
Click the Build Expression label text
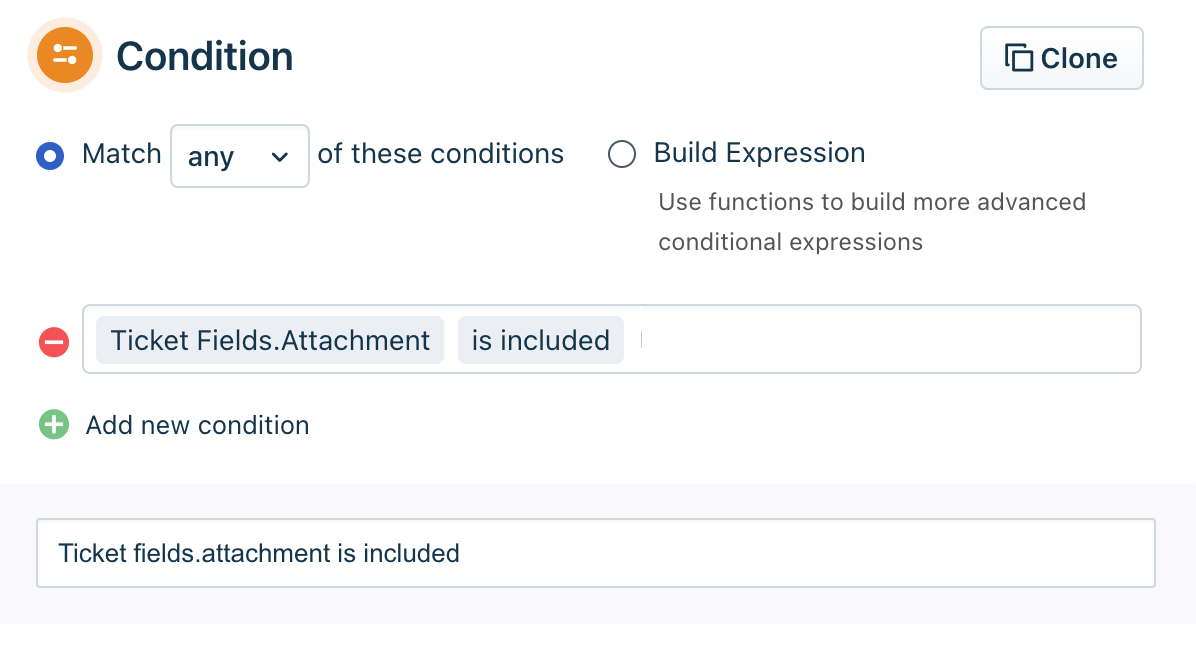760,153
